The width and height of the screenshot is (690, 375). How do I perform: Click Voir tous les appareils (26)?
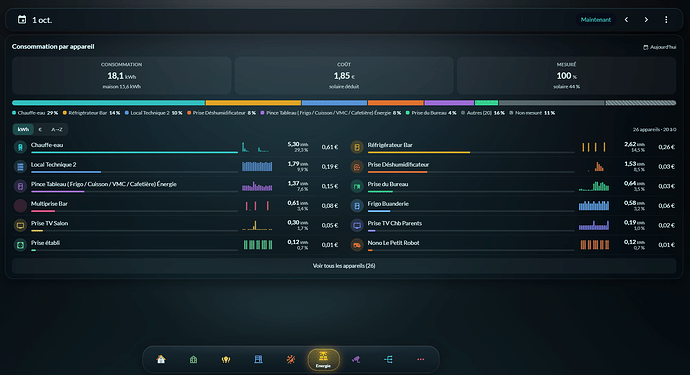(x=344, y=266)
